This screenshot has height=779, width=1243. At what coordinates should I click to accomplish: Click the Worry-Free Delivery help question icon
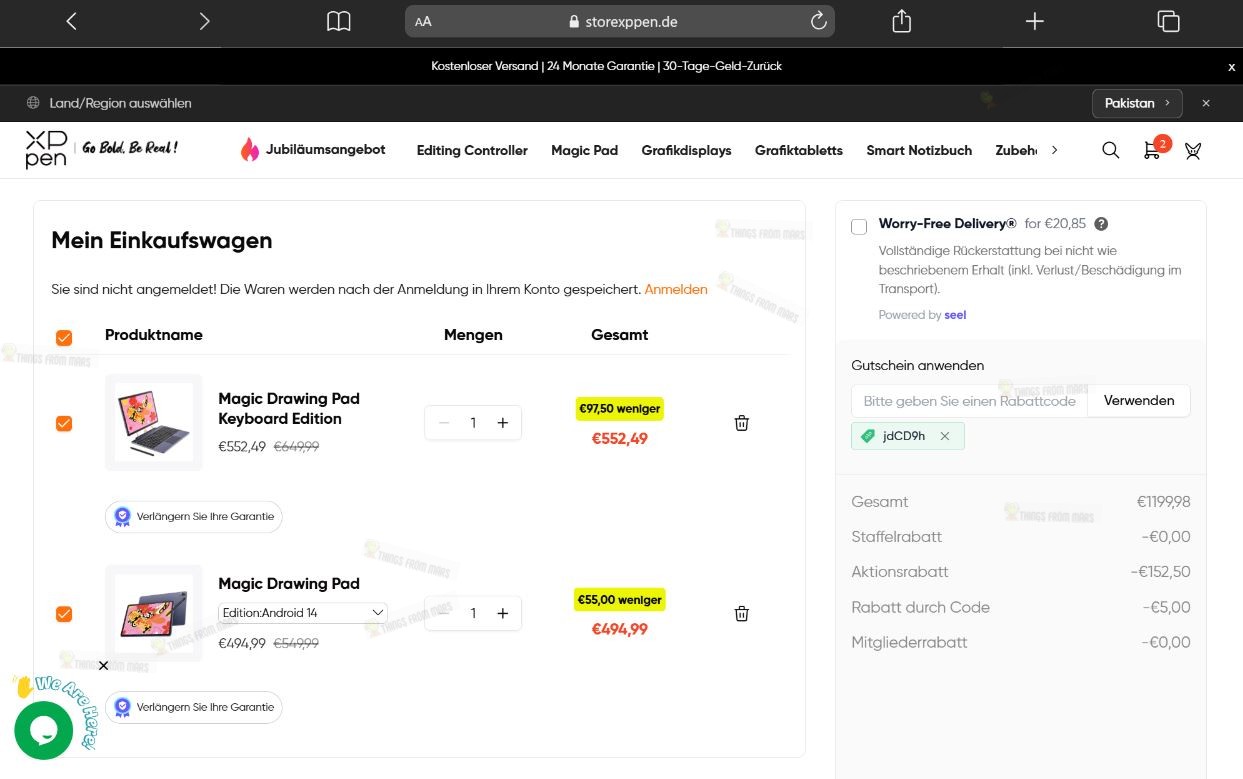pos(1101,224)
